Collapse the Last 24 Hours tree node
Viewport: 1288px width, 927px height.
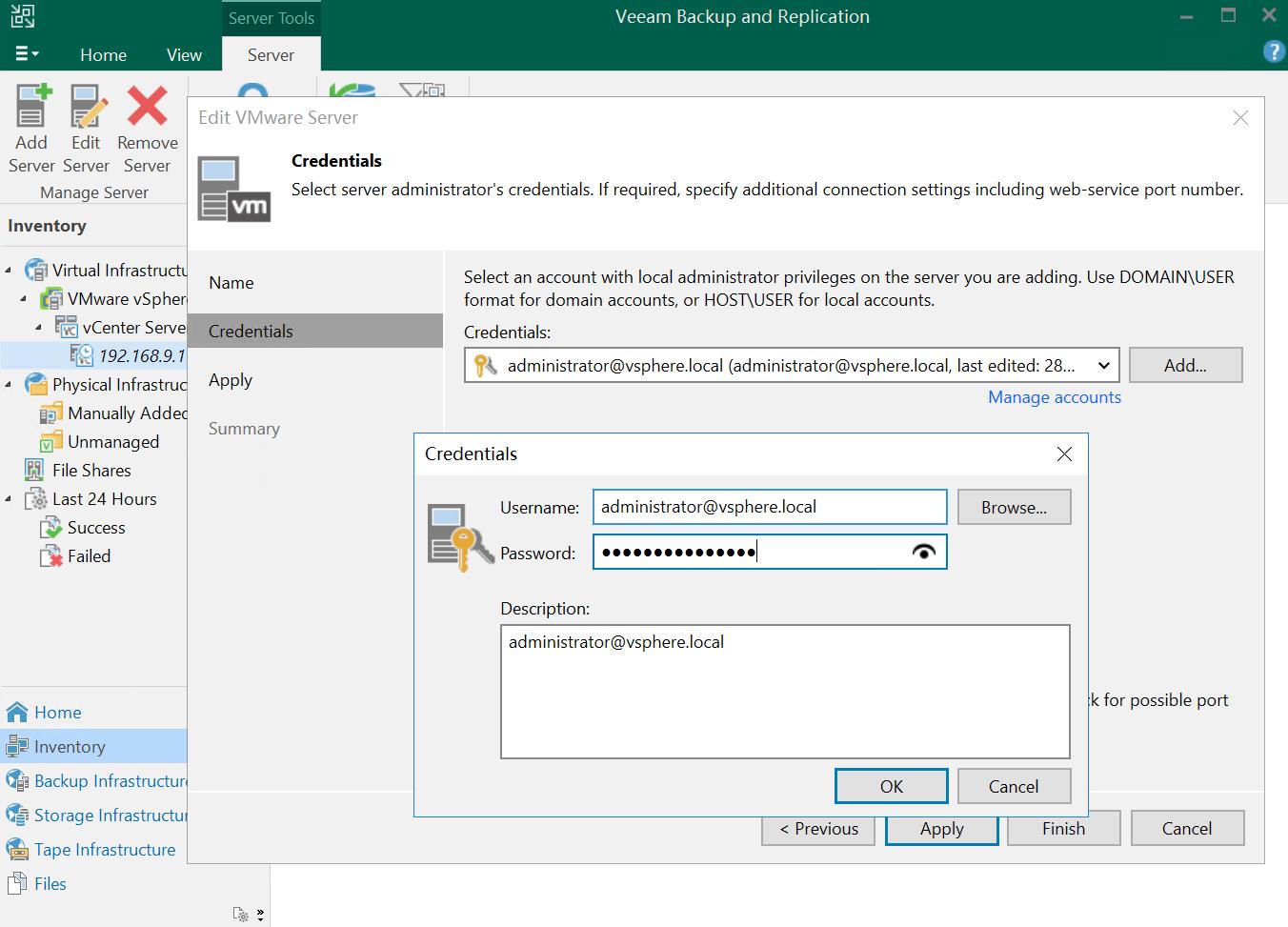10,499
